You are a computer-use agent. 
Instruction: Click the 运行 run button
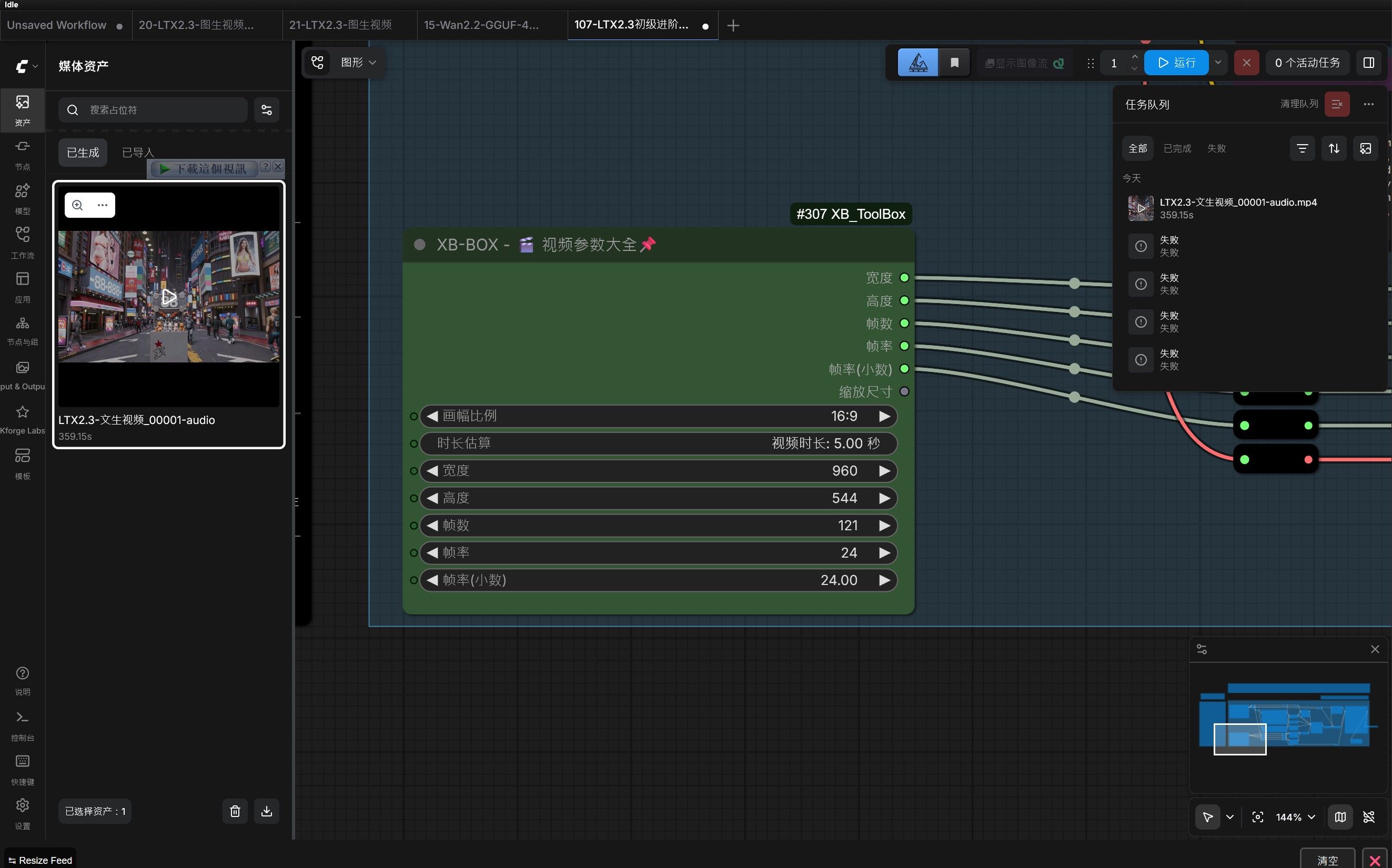click(x=1176, y=63)
